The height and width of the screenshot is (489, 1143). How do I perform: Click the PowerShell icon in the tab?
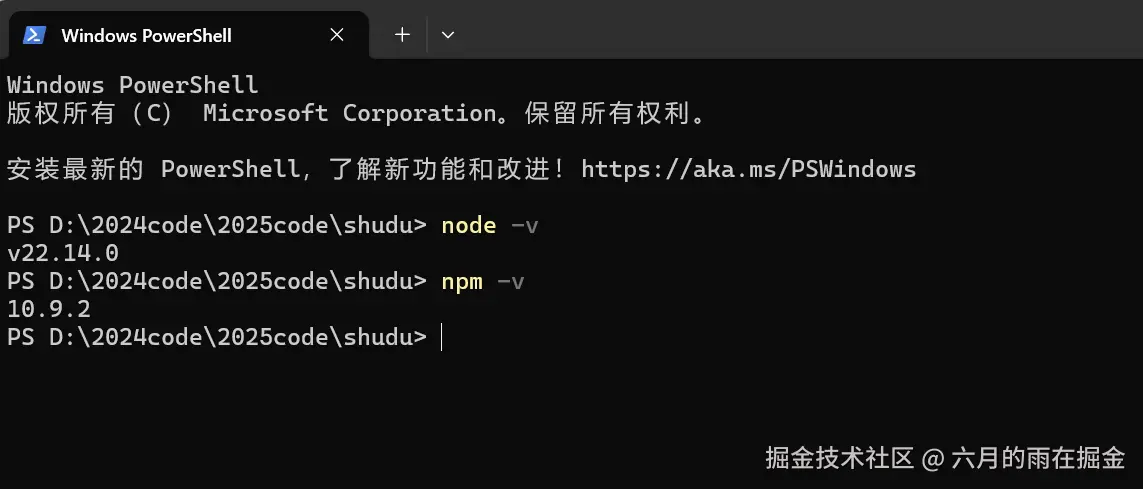(x=35, y=35)
